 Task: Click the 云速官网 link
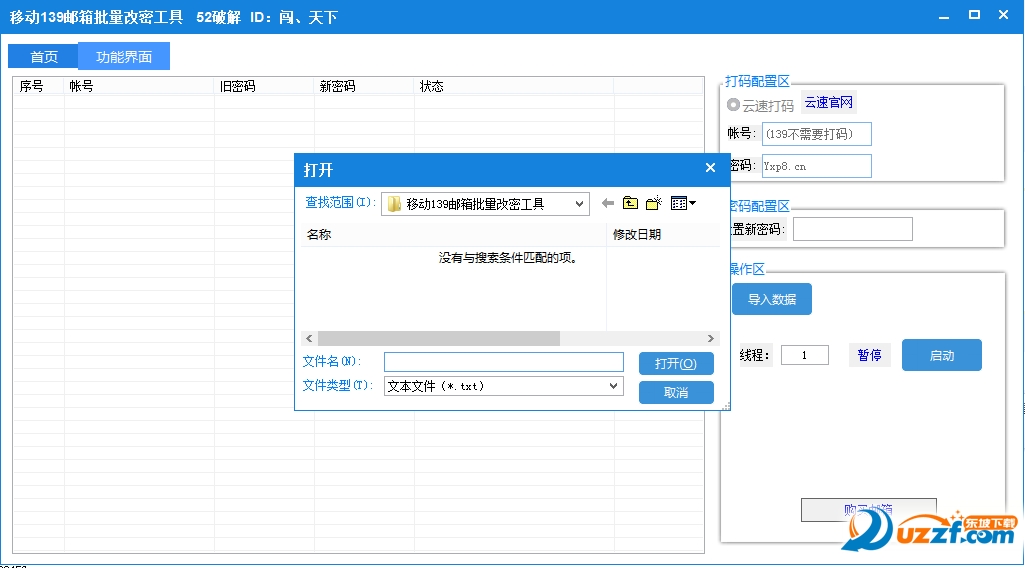[x=829, y=103]
